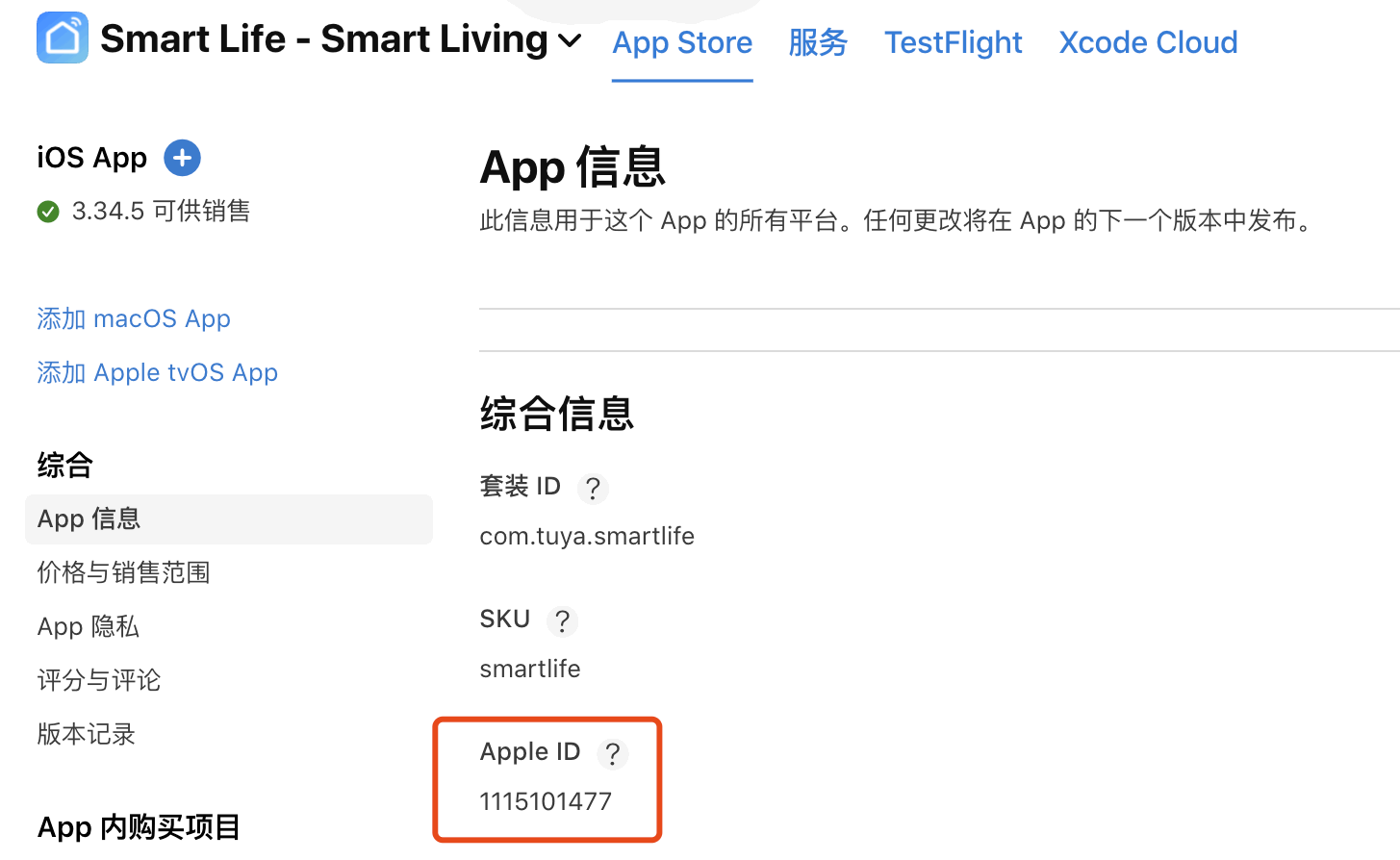Click the 添加 Apple tvOS App link

point(158,372)
